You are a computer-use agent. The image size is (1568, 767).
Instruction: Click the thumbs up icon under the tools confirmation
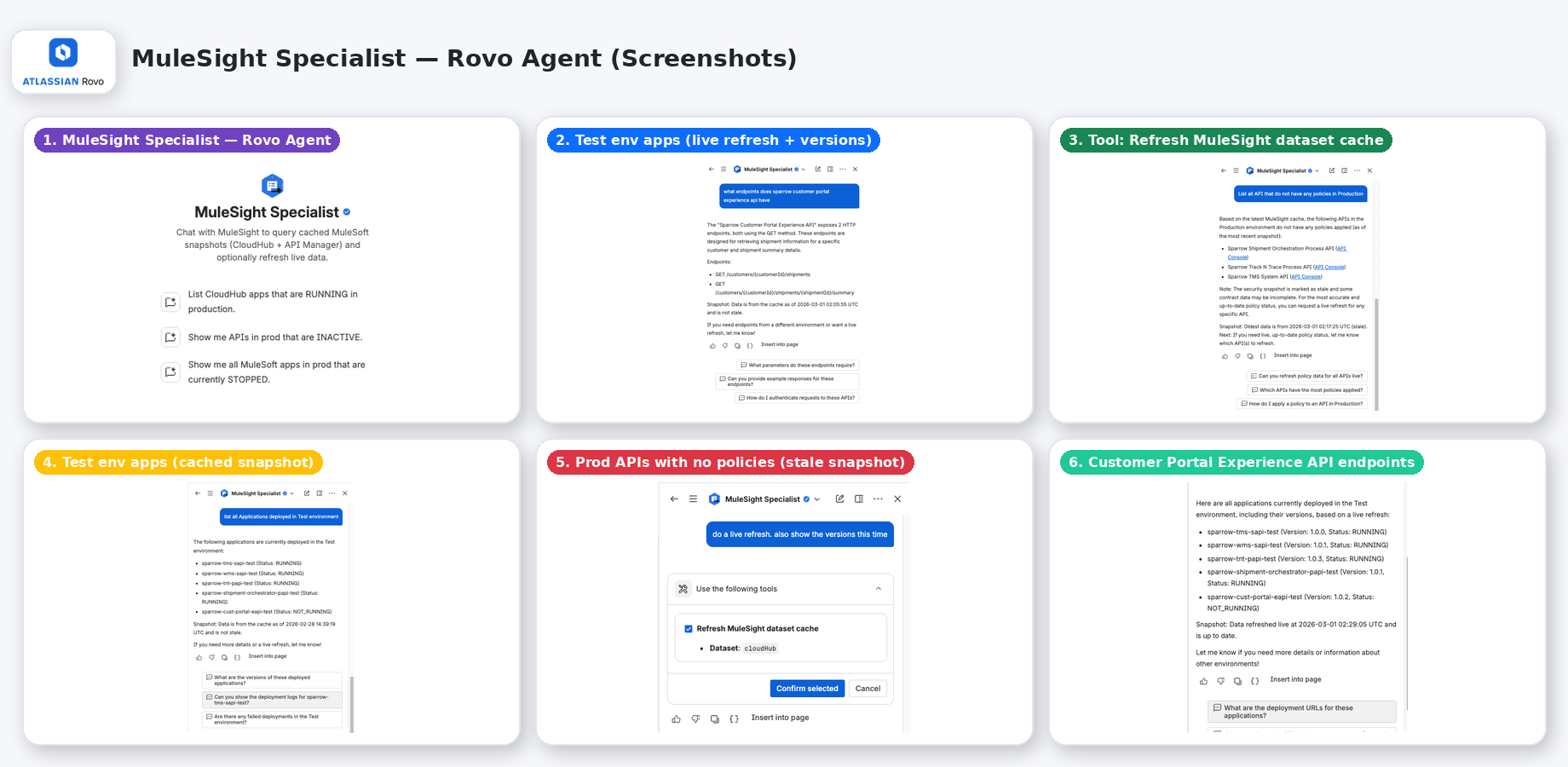(677, 718)
